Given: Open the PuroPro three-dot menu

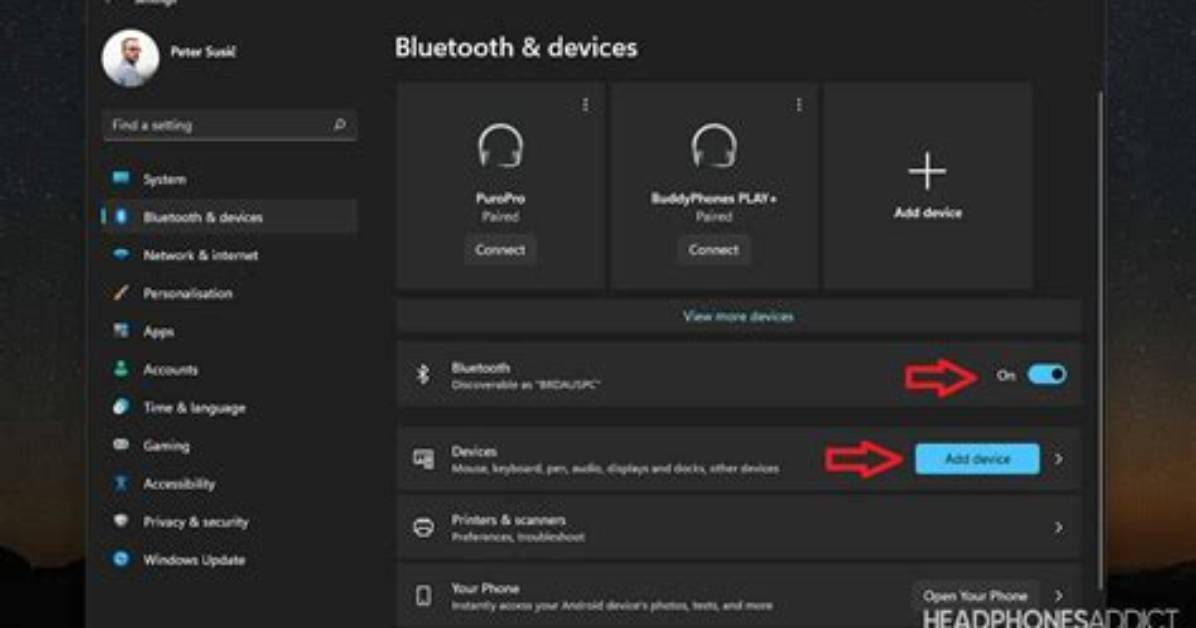Looking at the screenshot, I should click(x=585, y=105).
